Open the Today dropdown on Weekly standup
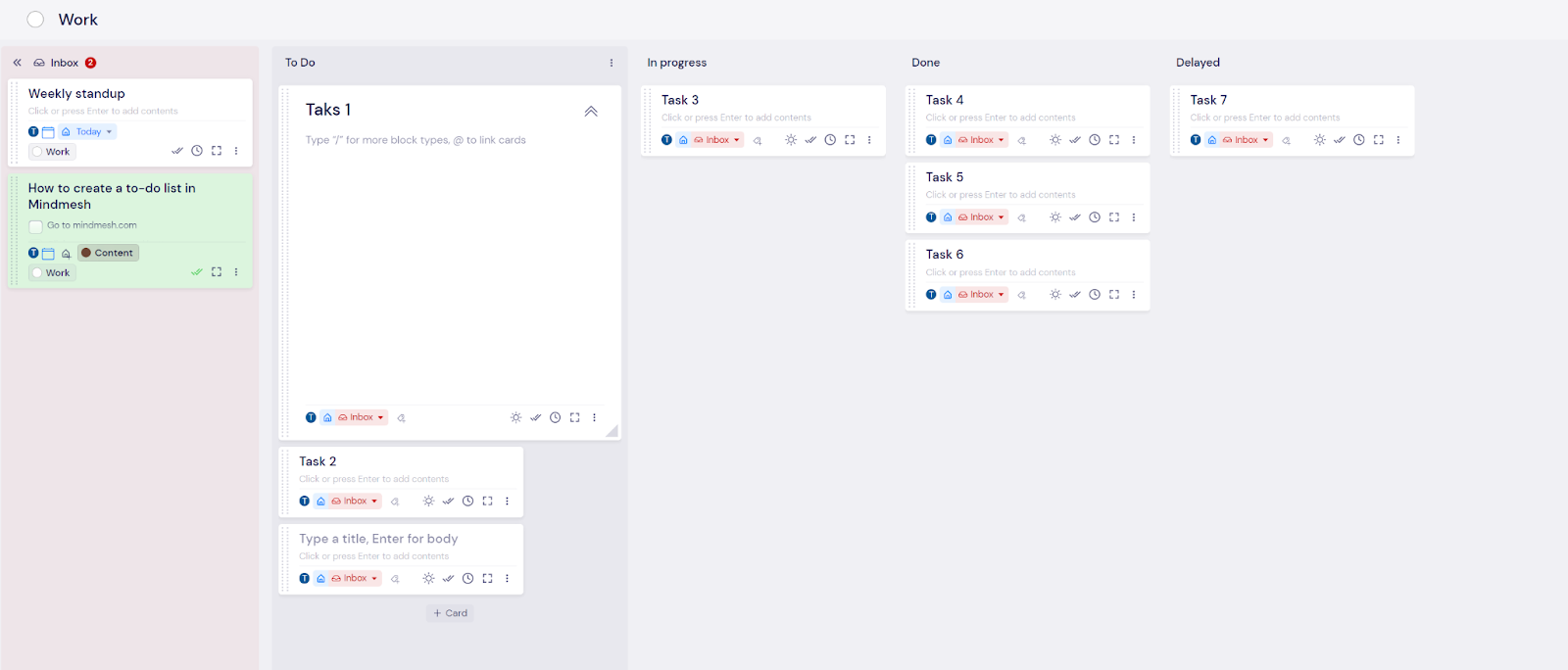Viewport: 1568px width, 670px height. coord(94,132)
